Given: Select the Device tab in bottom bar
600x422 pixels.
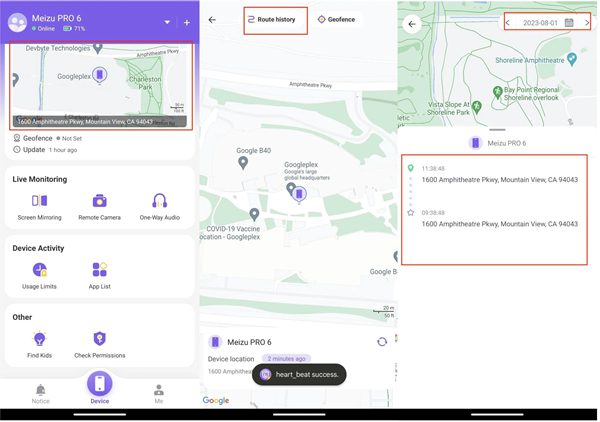Looking at the screenshot, I should [x=99, y=387].
